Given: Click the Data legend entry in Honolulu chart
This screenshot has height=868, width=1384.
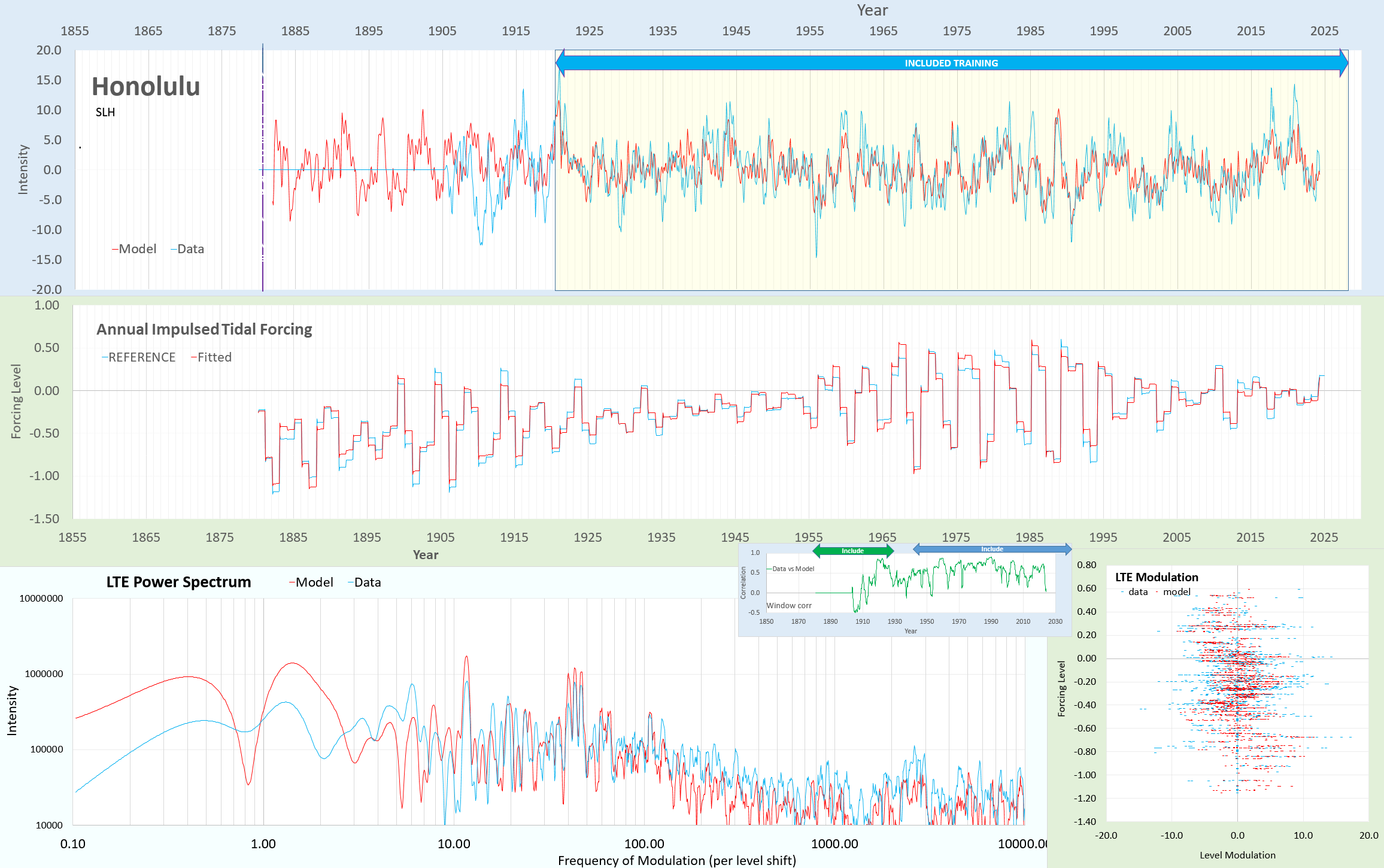Looking at the screenshot, I should [187, 249].
